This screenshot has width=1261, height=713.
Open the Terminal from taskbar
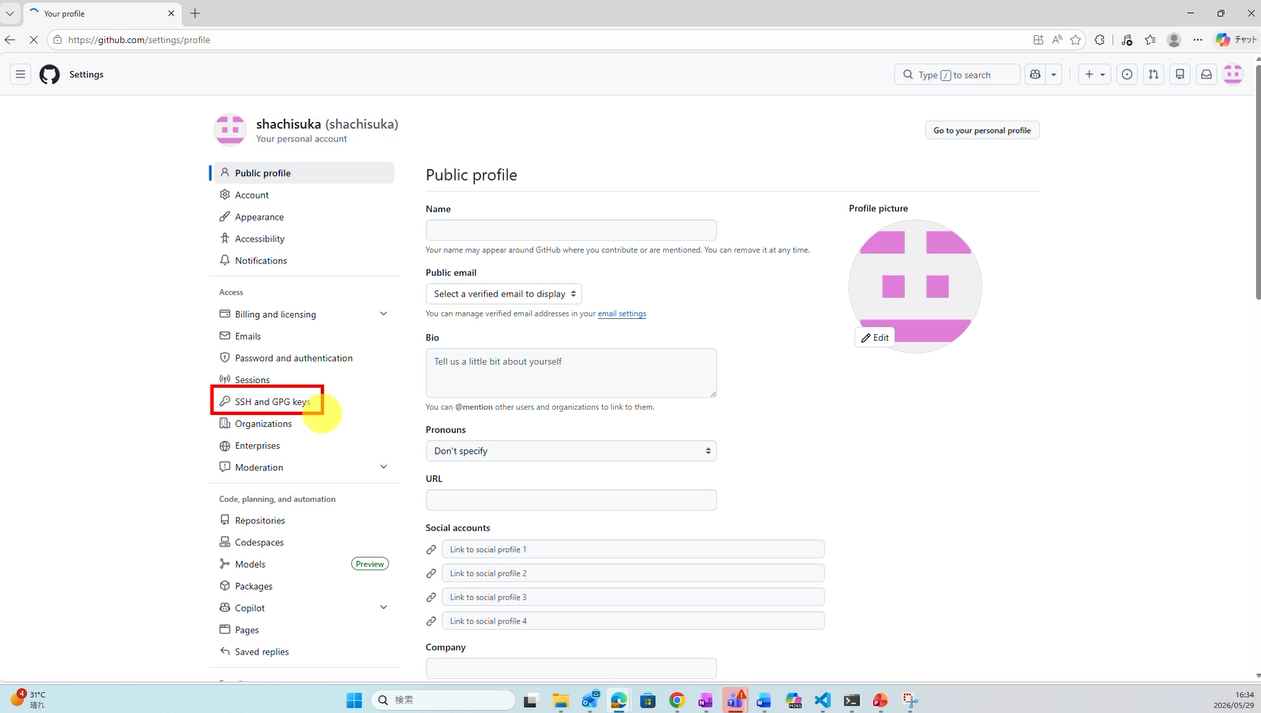851,700
